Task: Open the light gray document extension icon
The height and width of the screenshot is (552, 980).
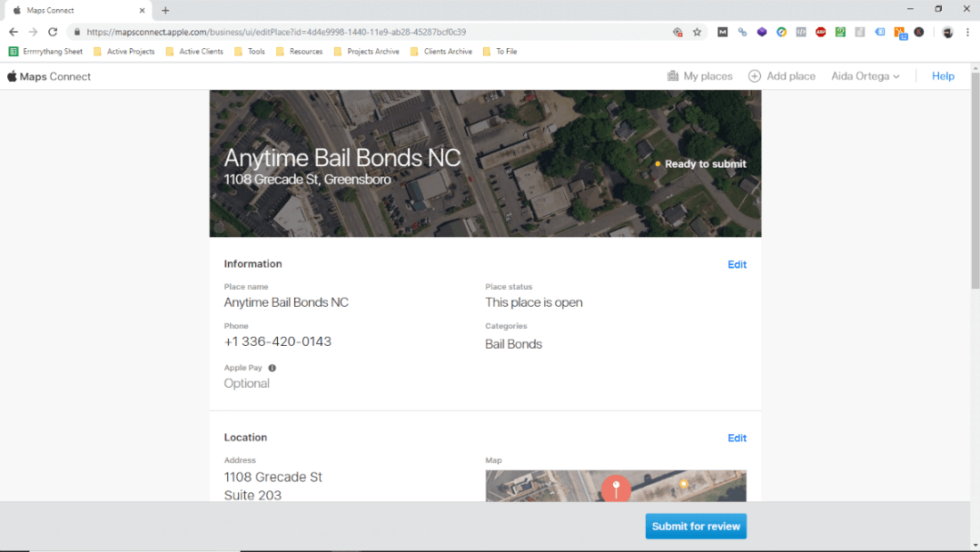Action: click(x=860, y=32)
